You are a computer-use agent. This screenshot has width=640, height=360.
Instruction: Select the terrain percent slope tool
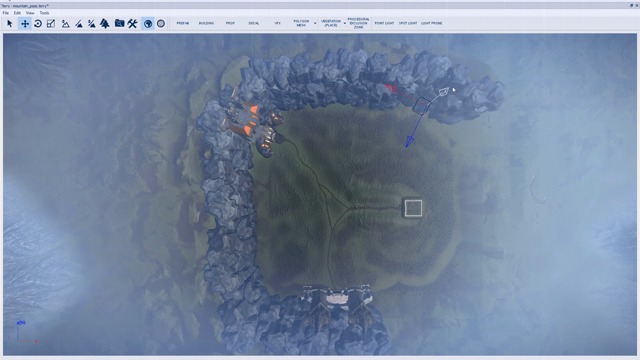tap(92, 24)
